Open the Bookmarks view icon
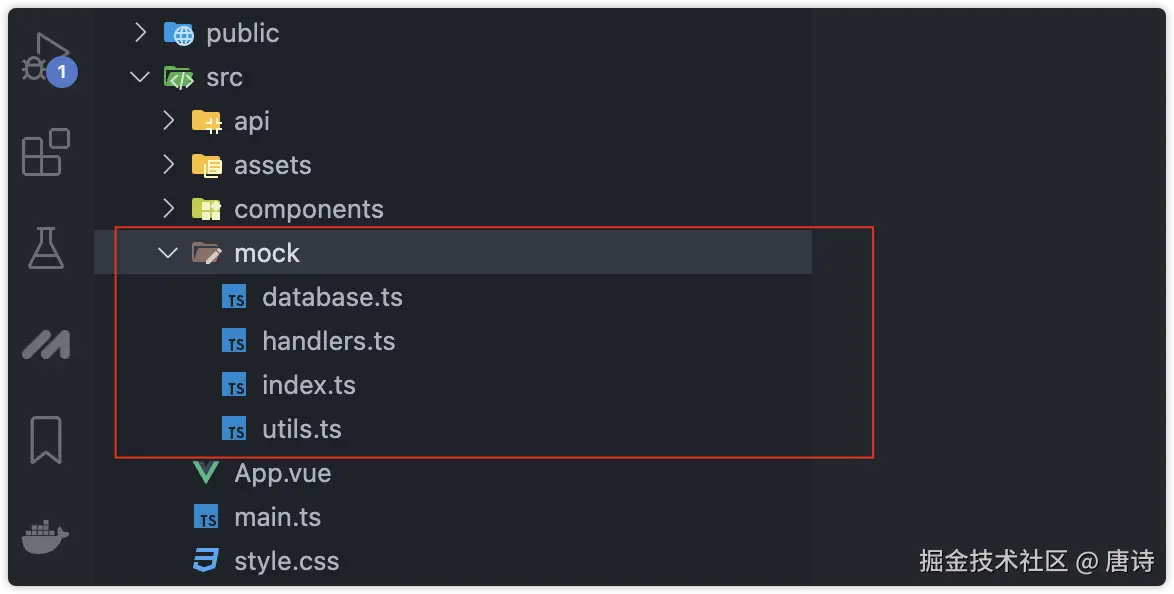 [46, 440]
